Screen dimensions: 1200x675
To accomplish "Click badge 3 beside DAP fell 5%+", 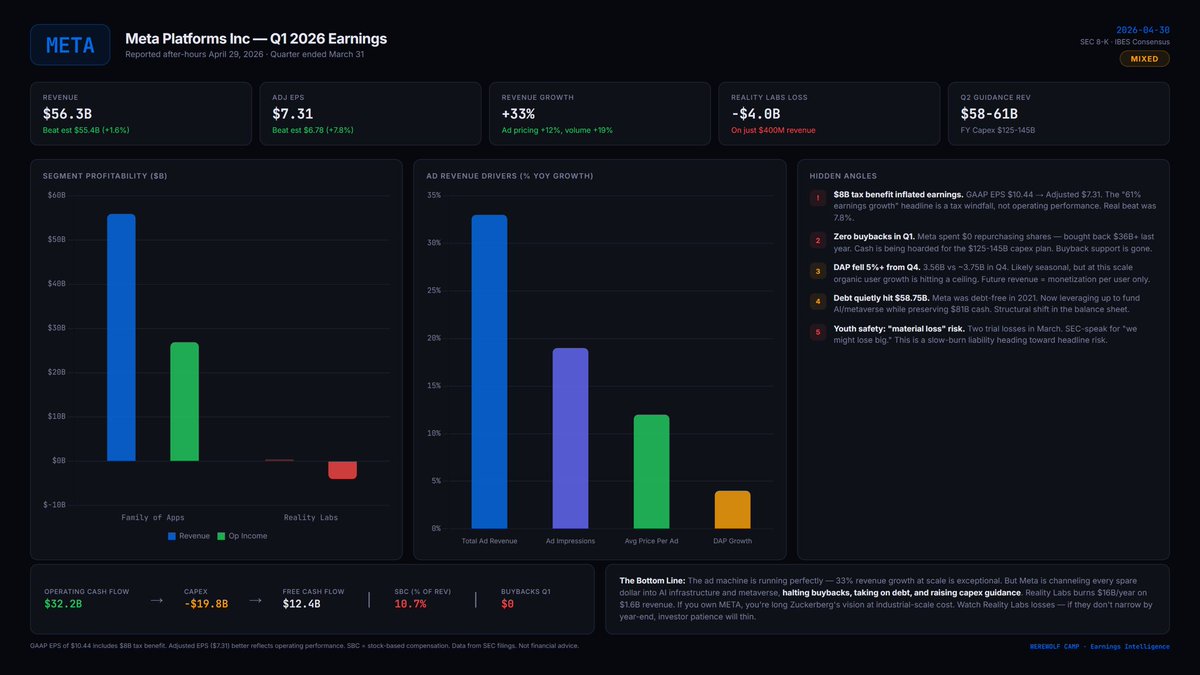I will 818,271.
